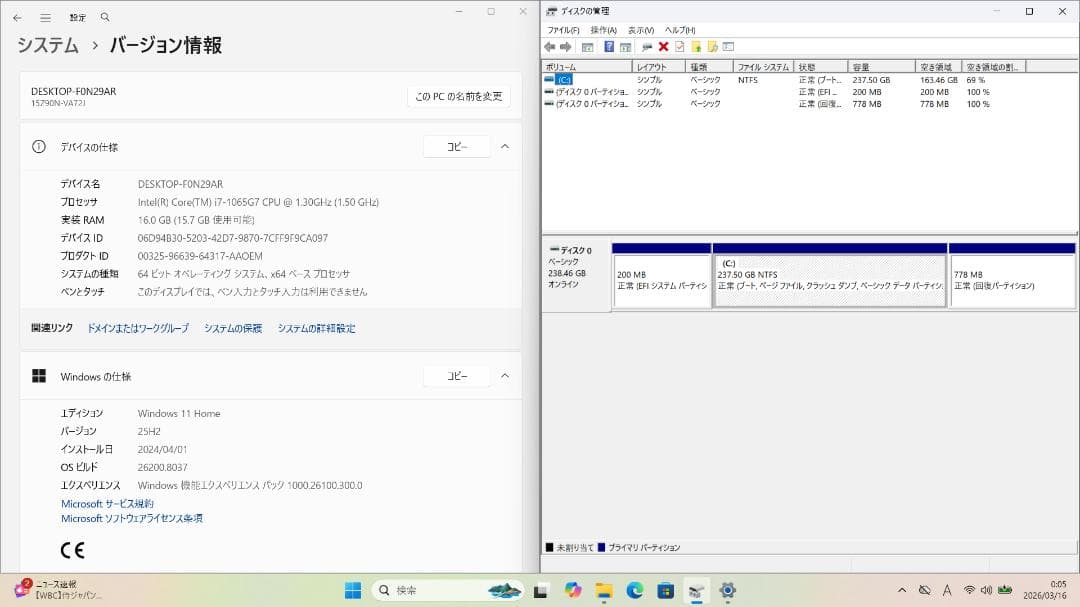Click the red X delete icon in toolbar

coord(663,47)
